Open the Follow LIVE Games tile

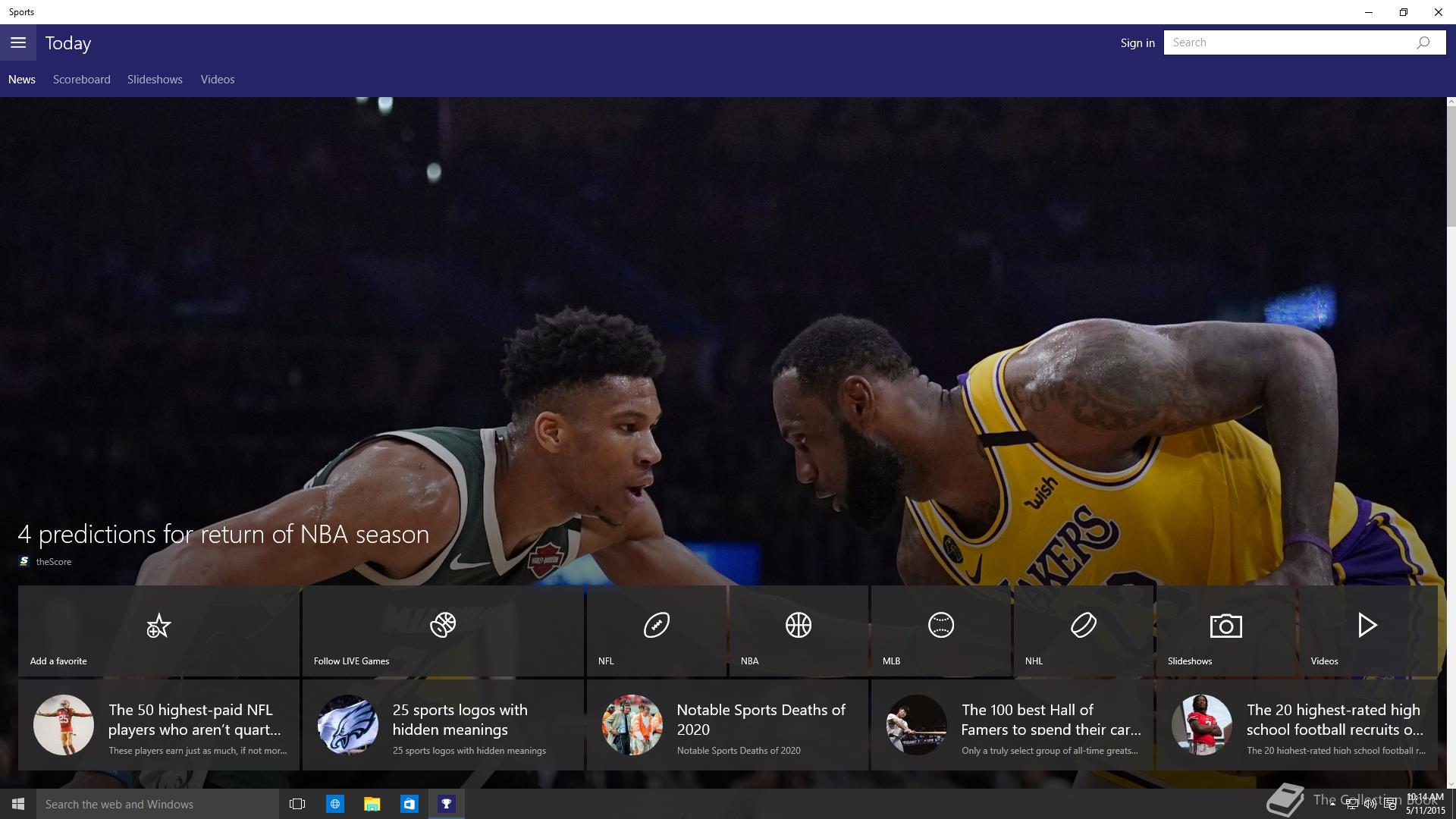[443, 631]
